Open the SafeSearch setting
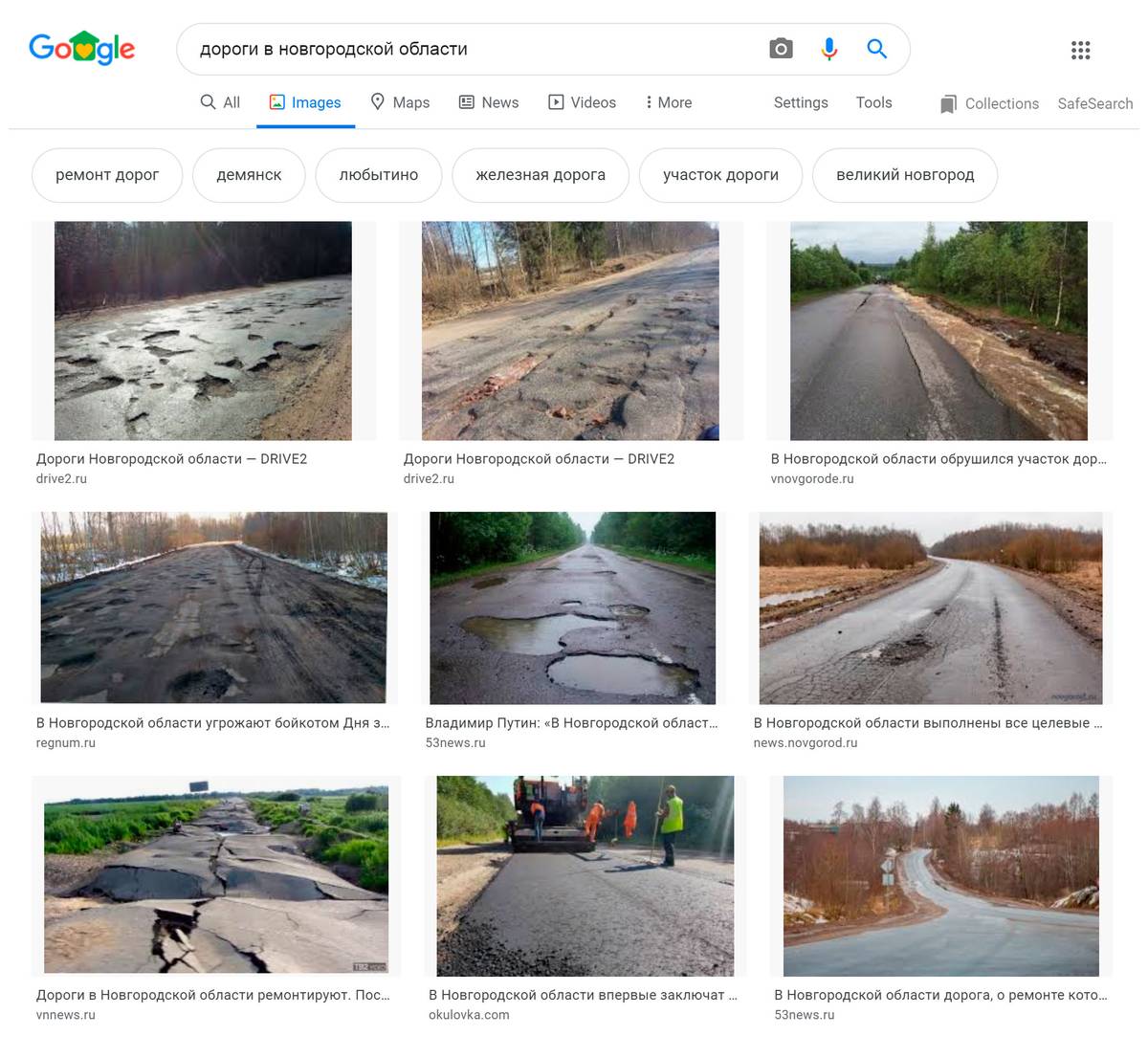 [1094, 103]
